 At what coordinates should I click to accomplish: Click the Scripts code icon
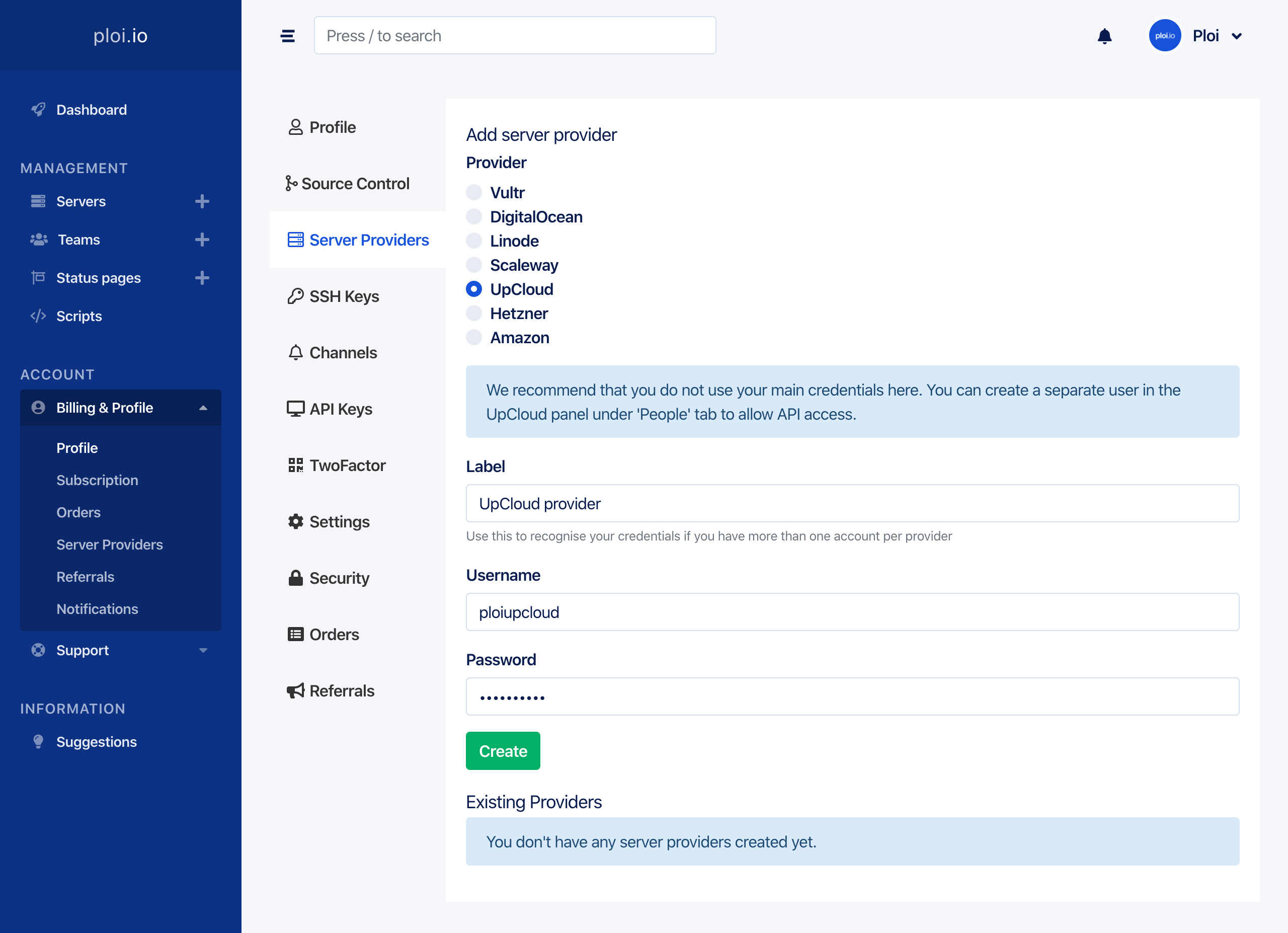coord(39,317)
